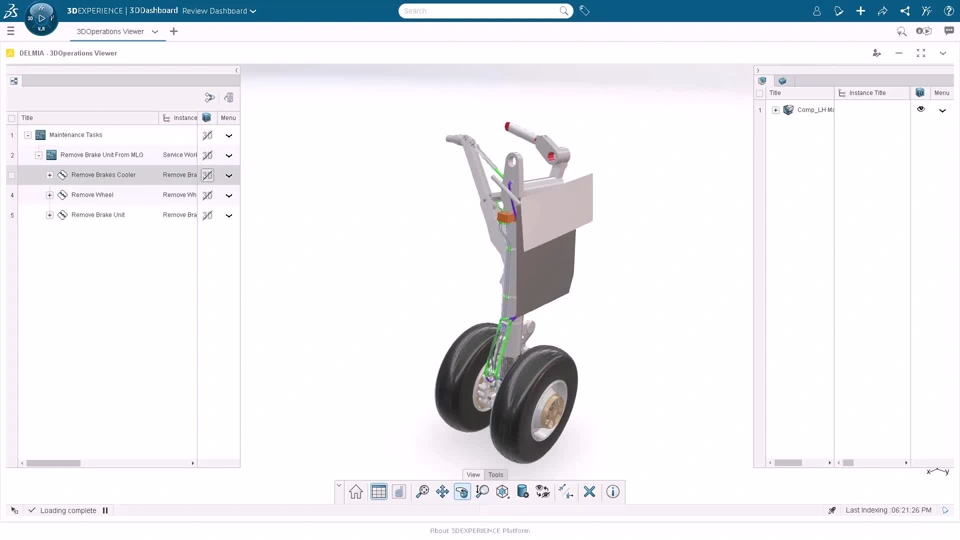Image resolution: width=960 pixels, height=540 pixels.
Task: Switch to the Tools tab
Action: [x=495, y=474]
